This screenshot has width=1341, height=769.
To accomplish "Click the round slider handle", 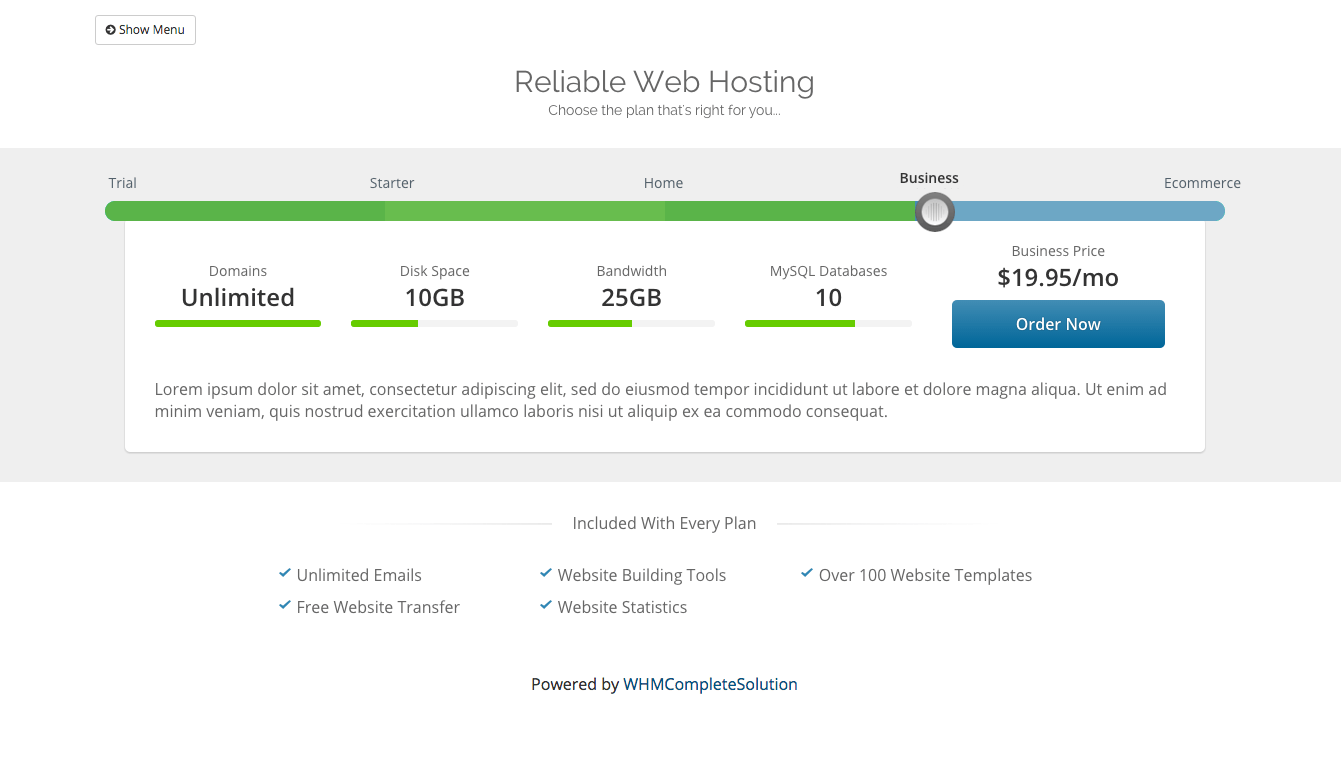I will [x=935, y=211].
